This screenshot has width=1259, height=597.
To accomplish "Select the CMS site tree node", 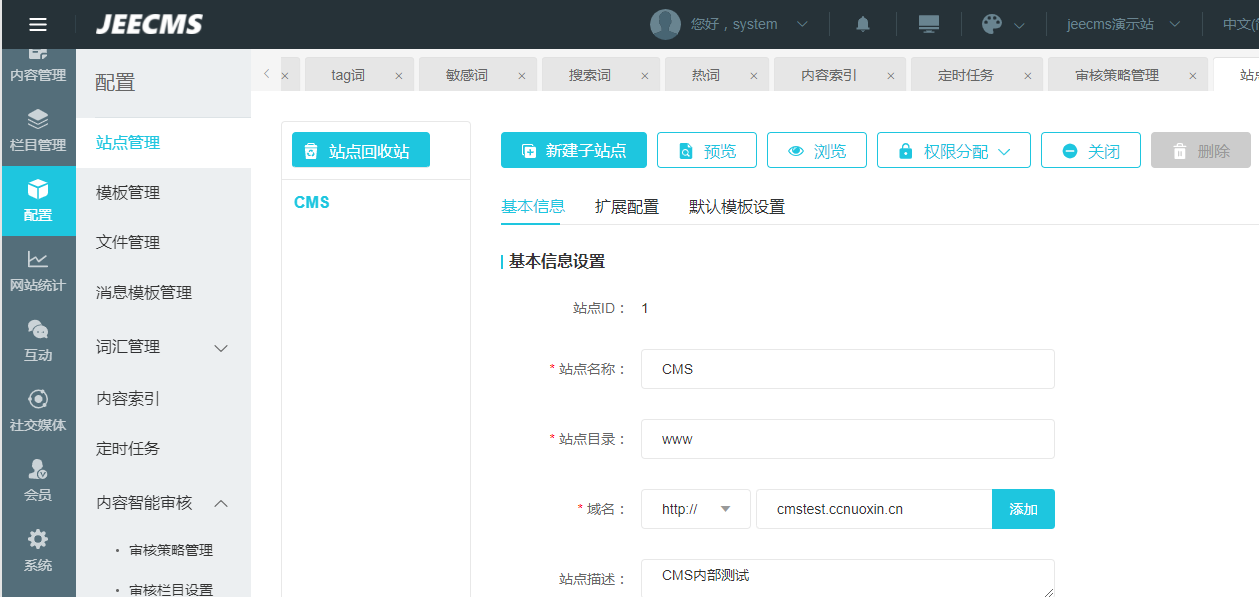I will point(312,203).
